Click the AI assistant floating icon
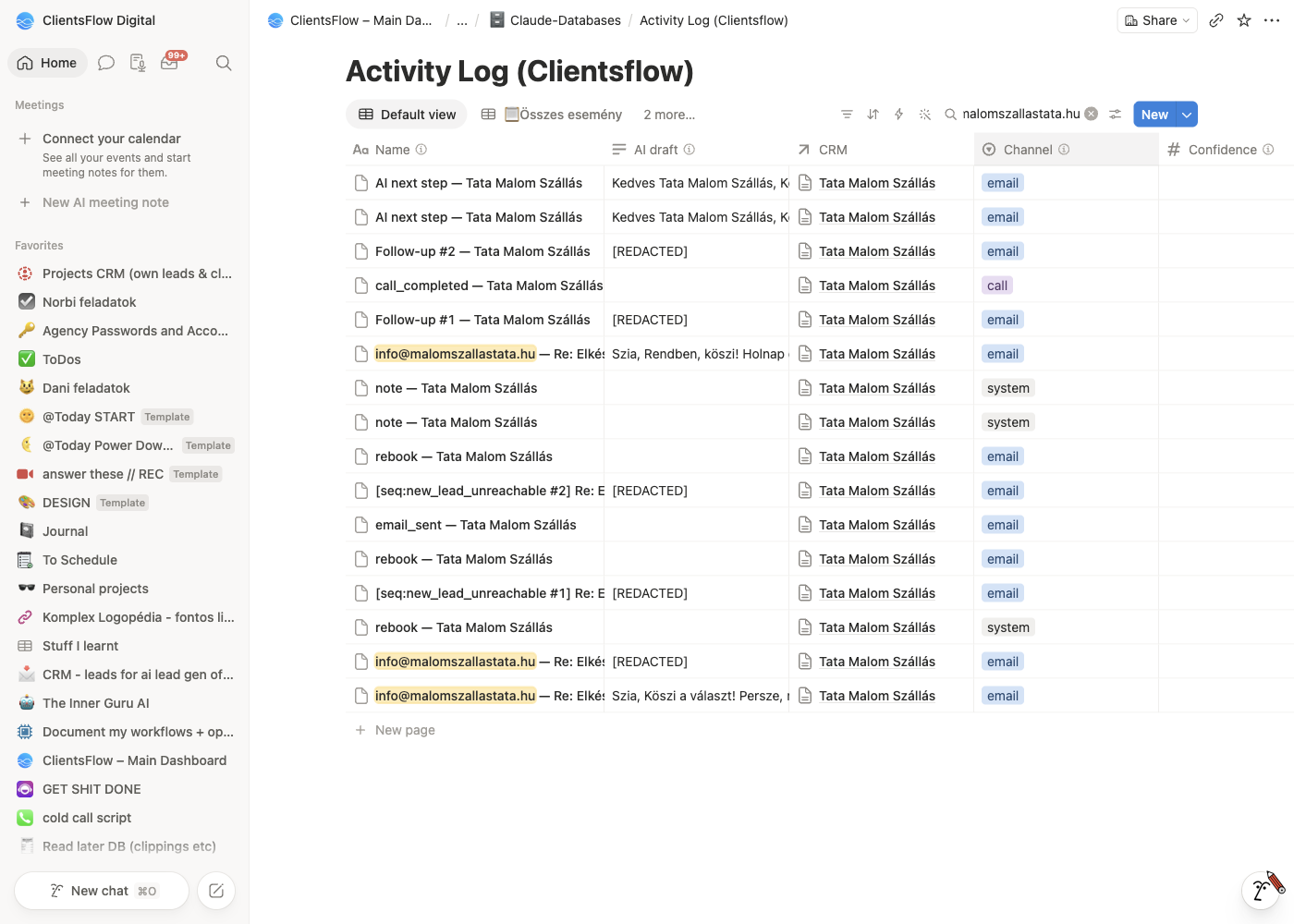Image resolution: width=1294 pixels, height=924 pixels. (x=1262, y=889)
